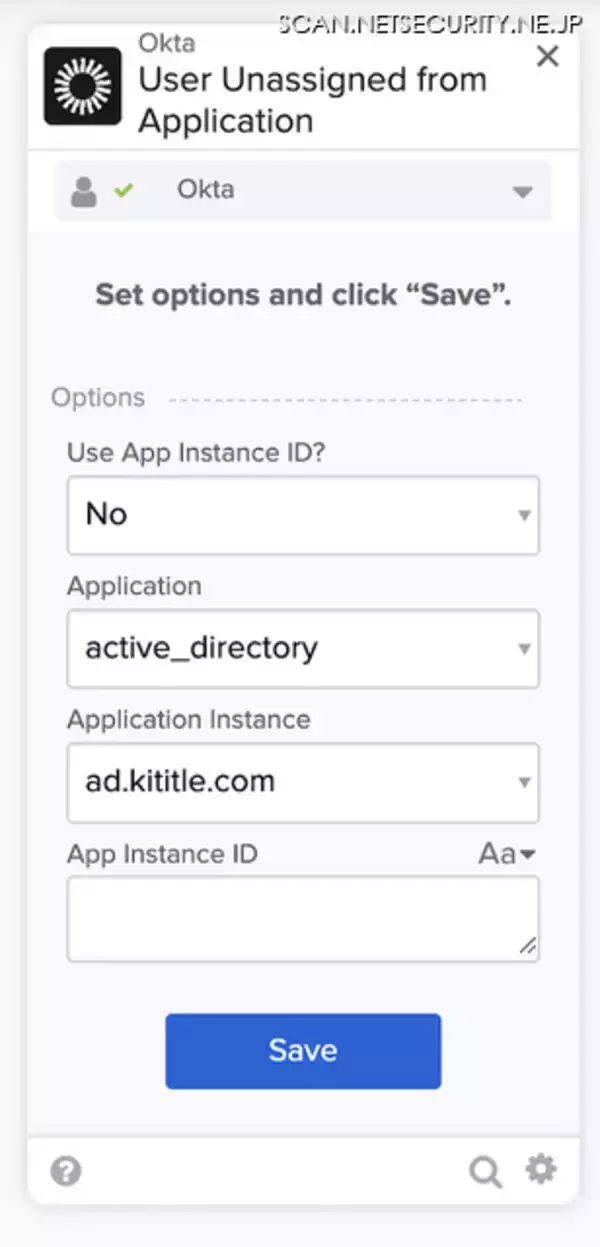Click the user account avatar icon
Image resolution: width=600 pixels, height=1247 pixels.
[x=85, y=191]
